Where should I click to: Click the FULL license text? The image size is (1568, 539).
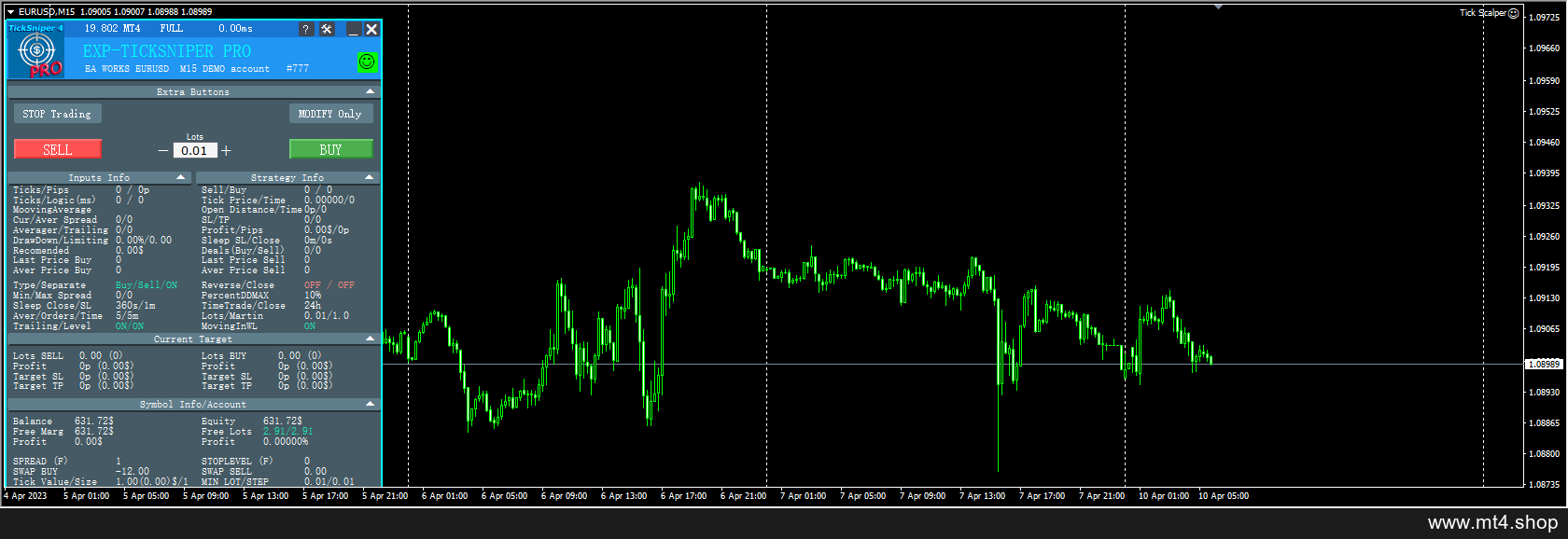tap(172, 29)
